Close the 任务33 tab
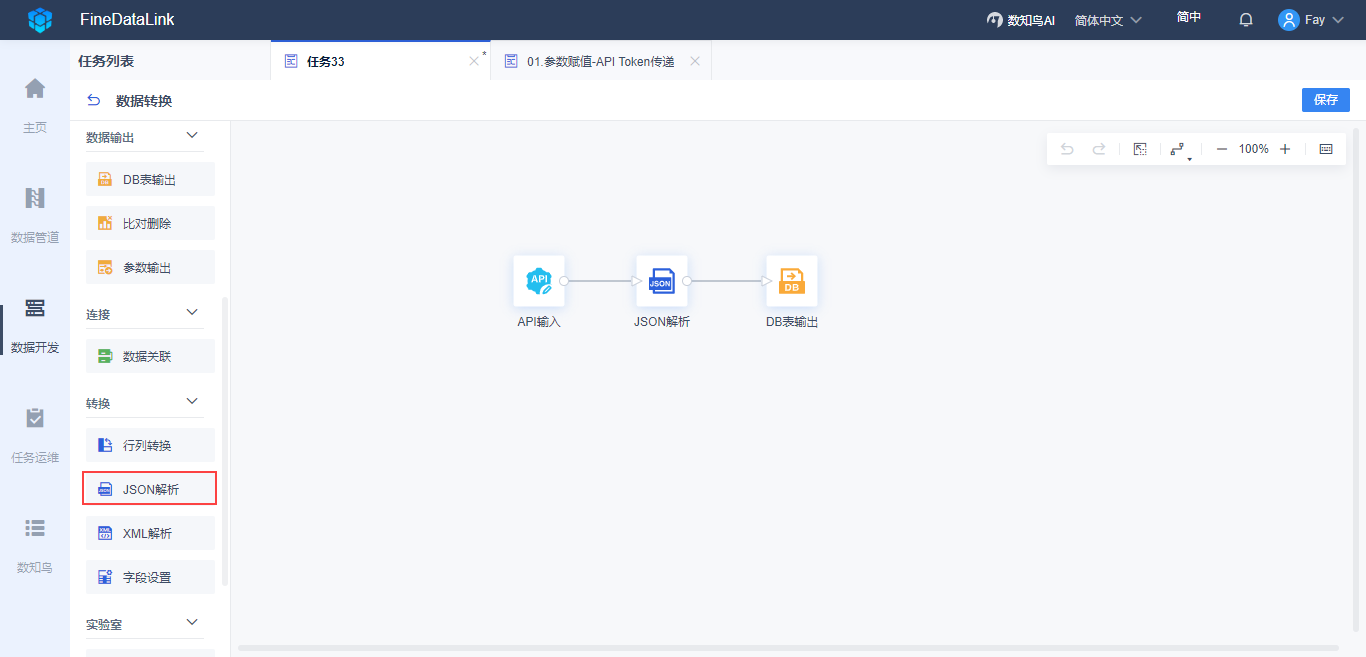This screenshot has width=1366, height=657. tap(474, 61)
